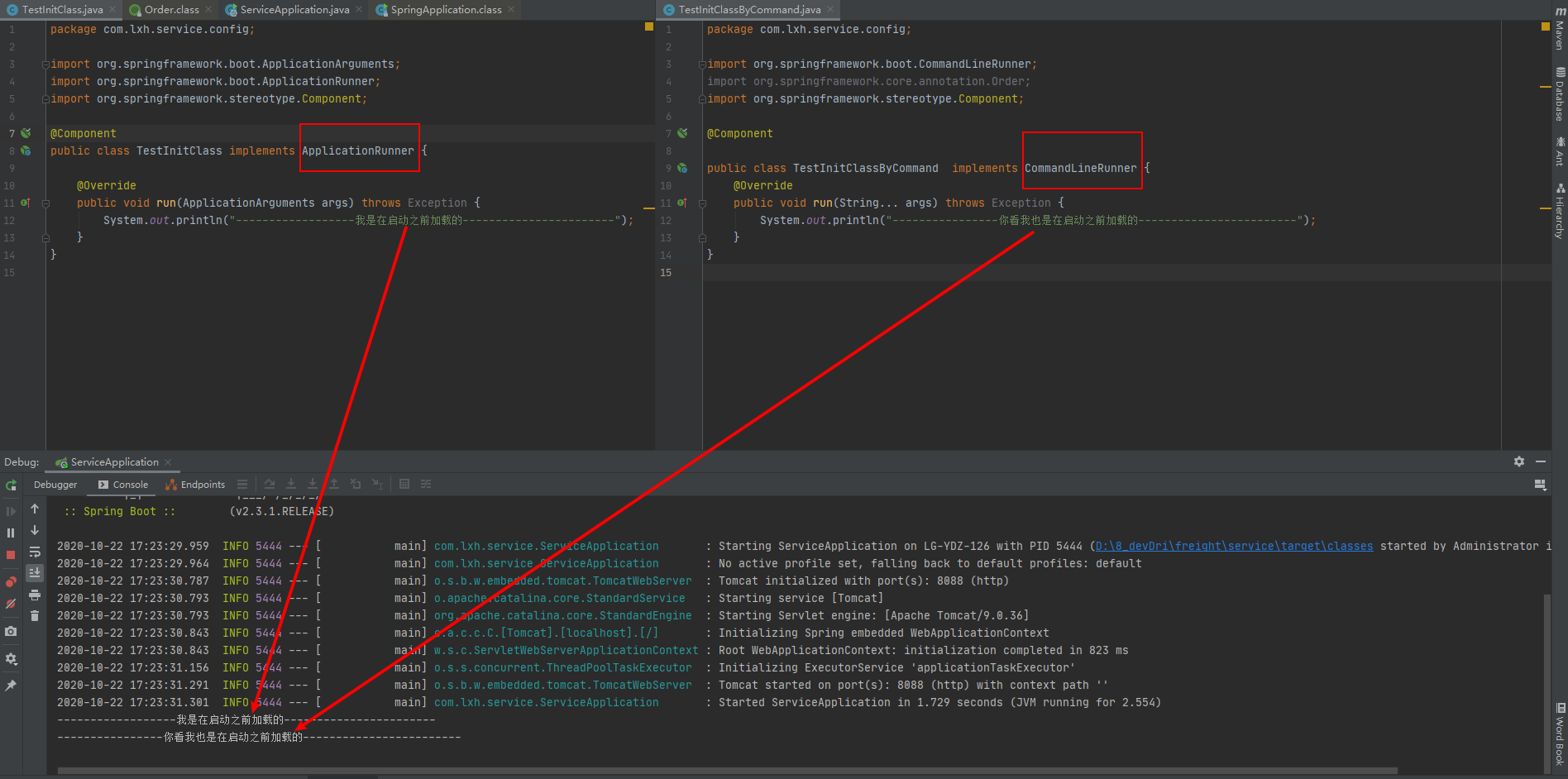This screenshot has height=779, width=1568.
Task: Click the Spring bean gutter icon beside TestInitClassByCommand class
Action: pyautogui.click(x=683, y=168)
